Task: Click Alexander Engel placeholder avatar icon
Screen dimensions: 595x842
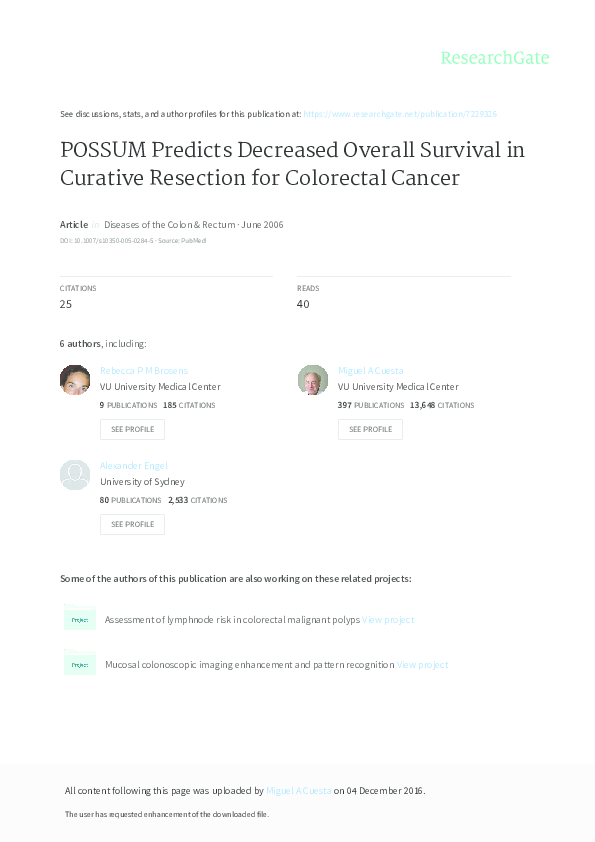Action: (75, 475)
